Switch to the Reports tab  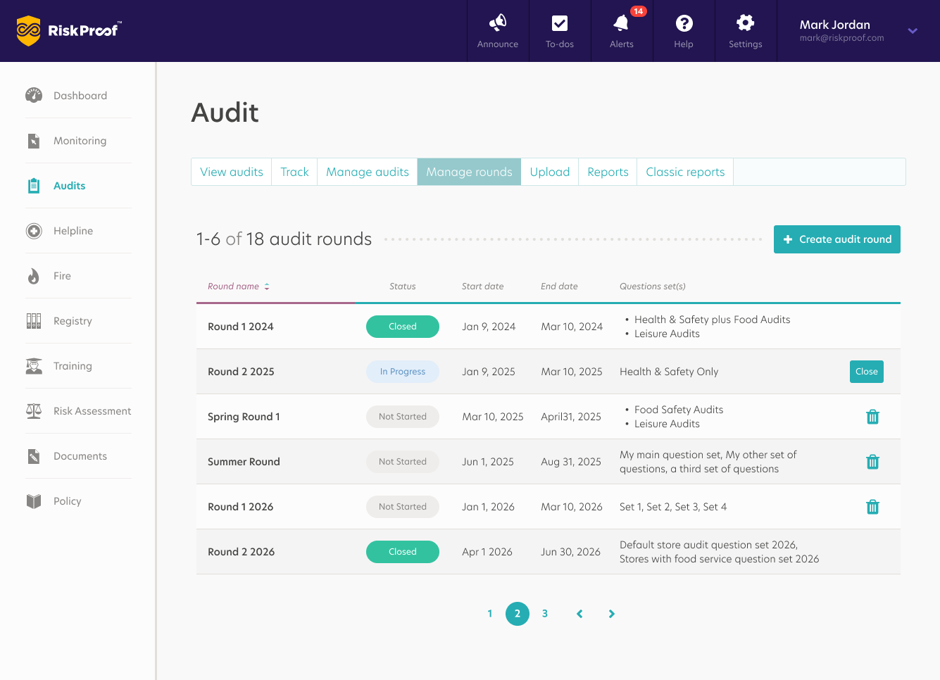pyautogui.click(x=608, y=172)
